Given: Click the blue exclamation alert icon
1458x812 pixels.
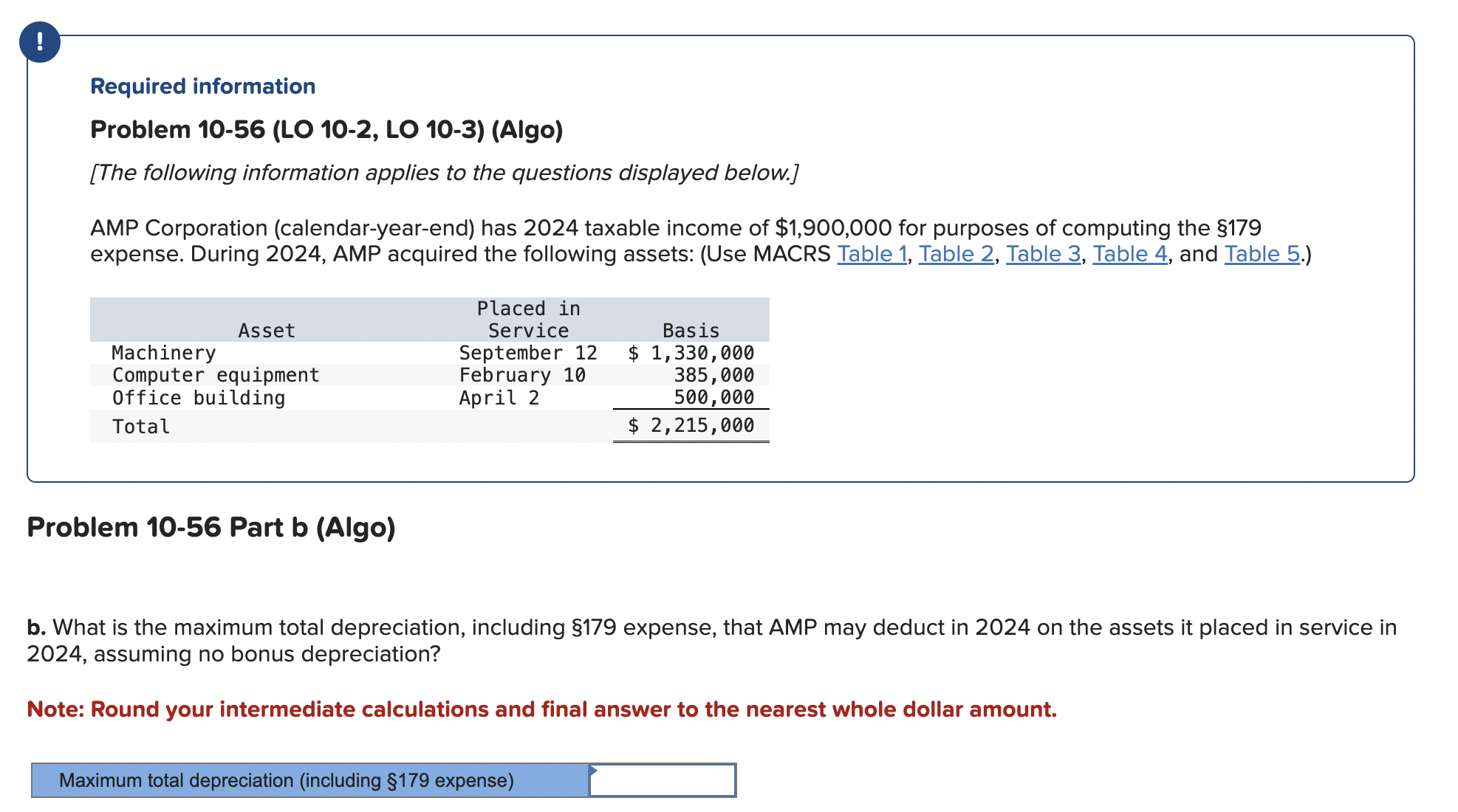Looking at the screenshot, I should 41,42.
